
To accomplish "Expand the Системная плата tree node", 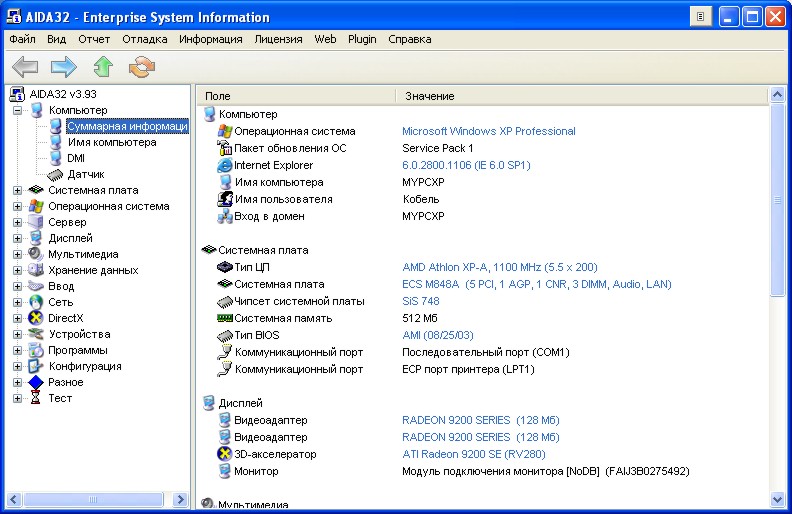I will pyautogui.click(x=18, y=190).
